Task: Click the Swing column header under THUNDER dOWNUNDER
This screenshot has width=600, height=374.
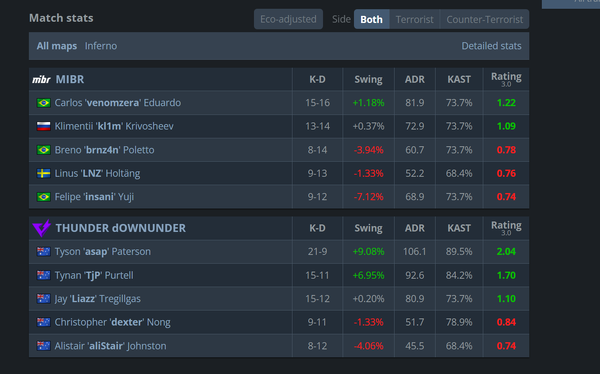Action: [368, 228]
